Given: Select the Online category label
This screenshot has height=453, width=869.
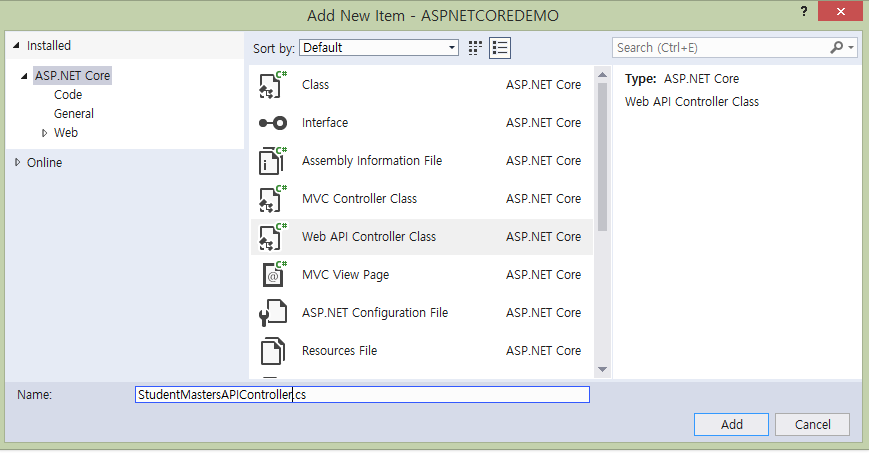Looking at the screenshot, I should coord(44,162).
